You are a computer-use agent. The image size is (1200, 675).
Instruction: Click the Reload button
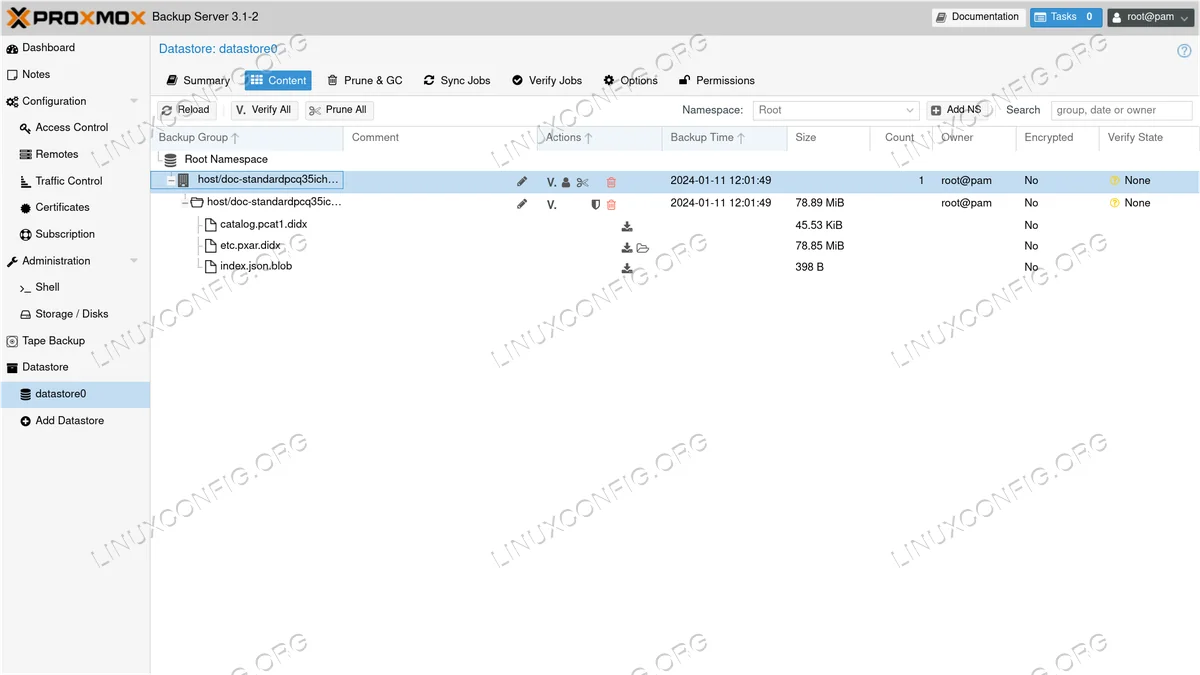[x=186, y=110]
